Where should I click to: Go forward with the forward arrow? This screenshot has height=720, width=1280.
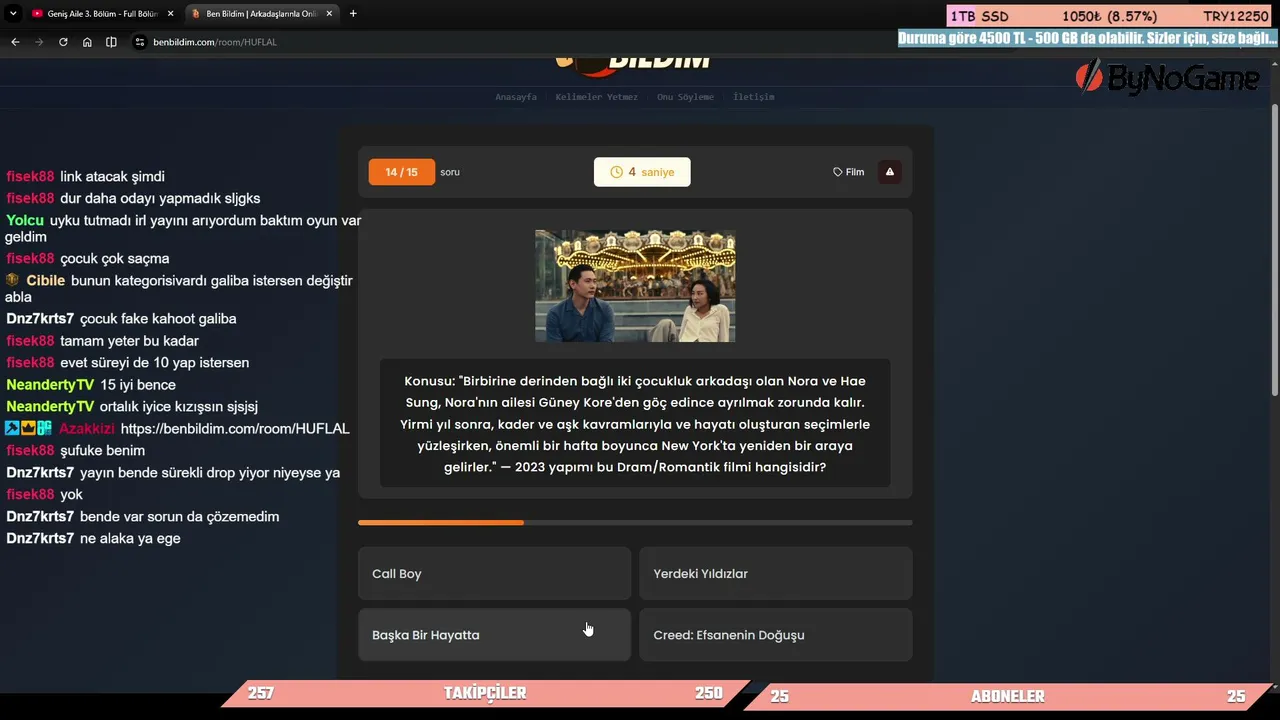tap(39, 42)
